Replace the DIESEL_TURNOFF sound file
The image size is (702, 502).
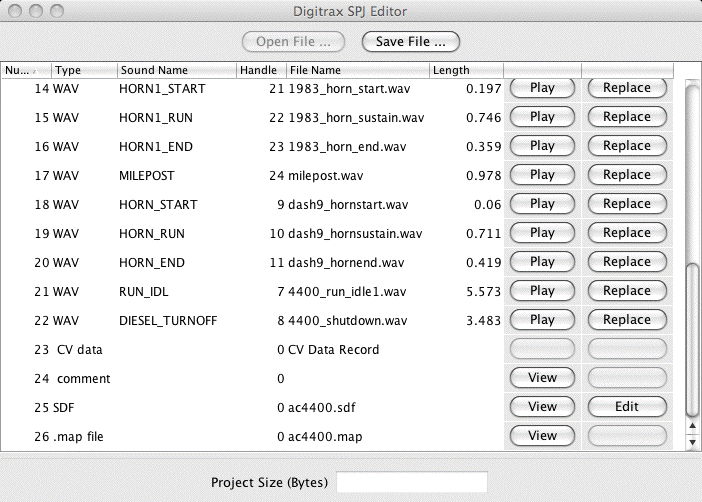point(627,320)
